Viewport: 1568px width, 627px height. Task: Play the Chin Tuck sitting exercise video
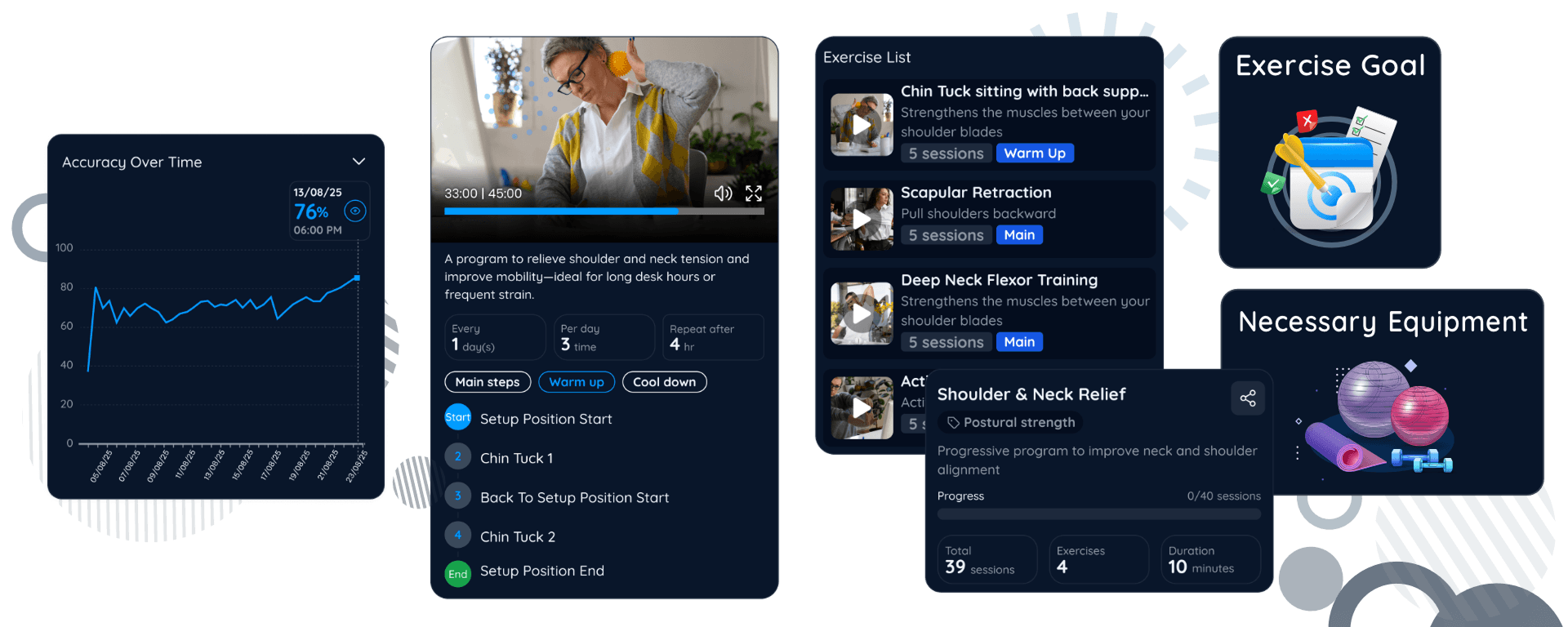pyautogui.click(x=862, y=125)
